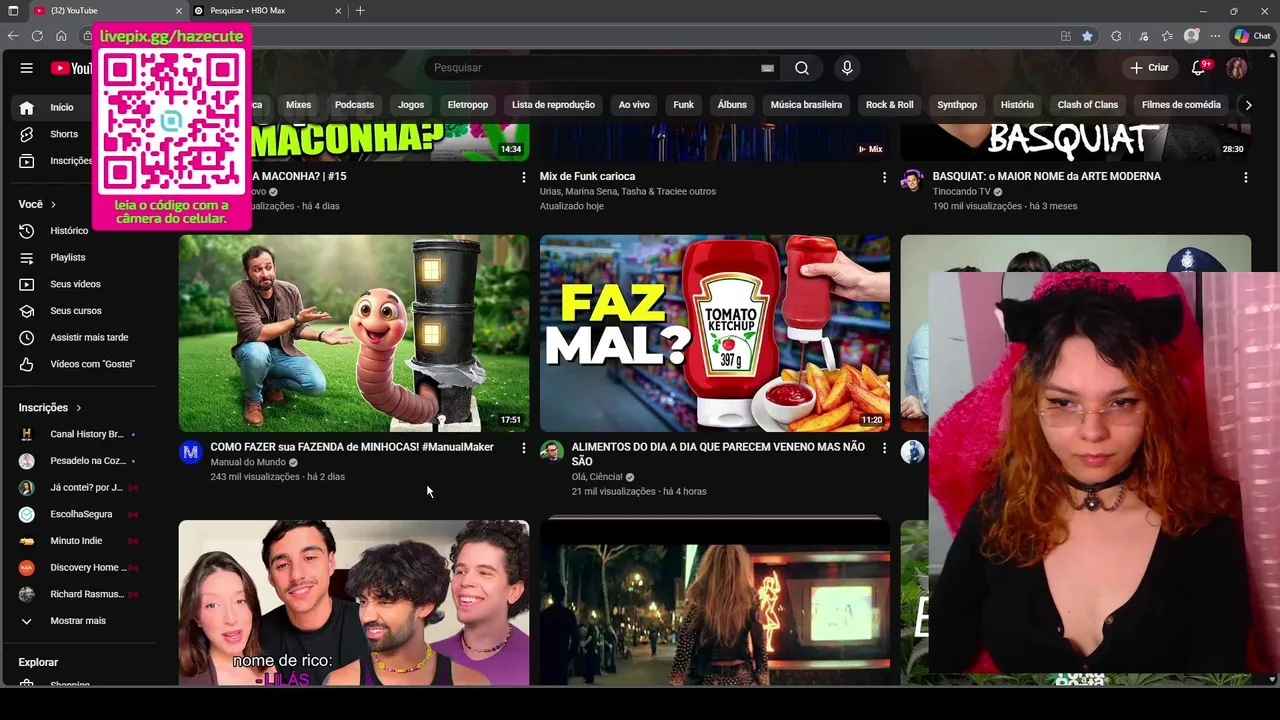Filter by the Podcasts chip
The height and width of the screenshot is (720, 1280).
tap(354, 105)
